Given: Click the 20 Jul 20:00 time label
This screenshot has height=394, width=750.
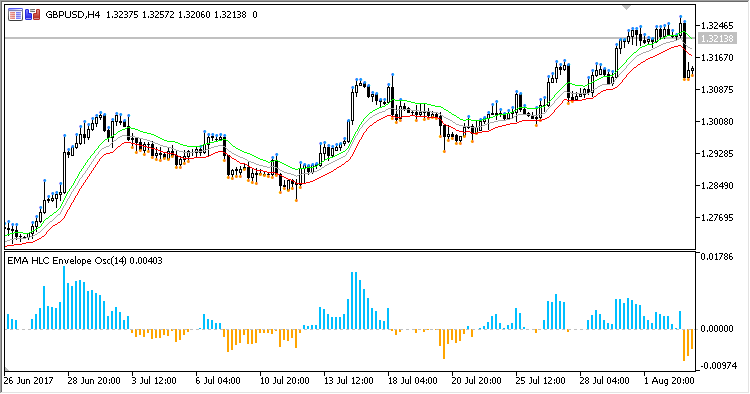Looking at the screenshot, I should pos(476,381).
